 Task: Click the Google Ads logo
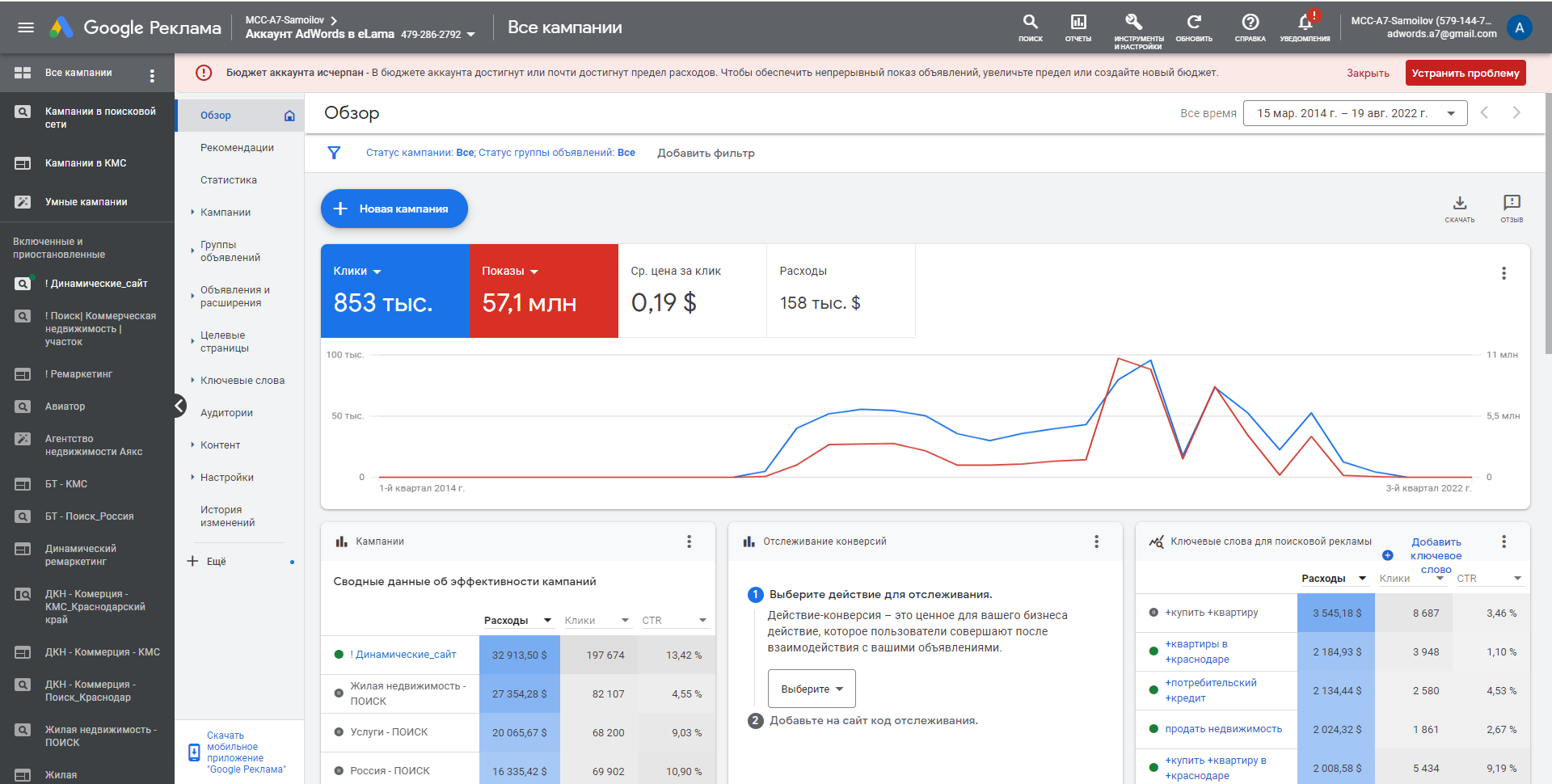point(61,27)
